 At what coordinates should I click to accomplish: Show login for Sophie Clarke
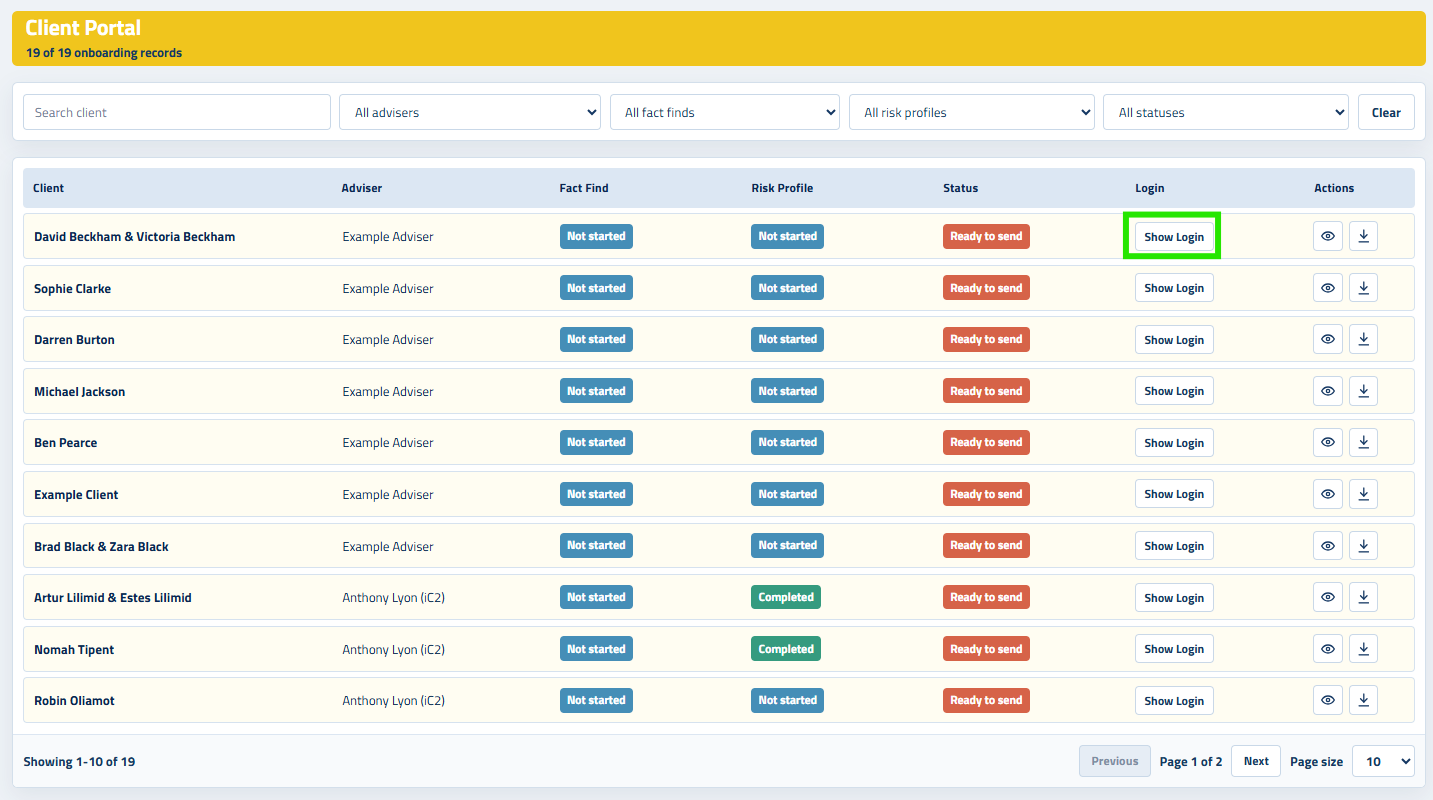(1174, 288)
